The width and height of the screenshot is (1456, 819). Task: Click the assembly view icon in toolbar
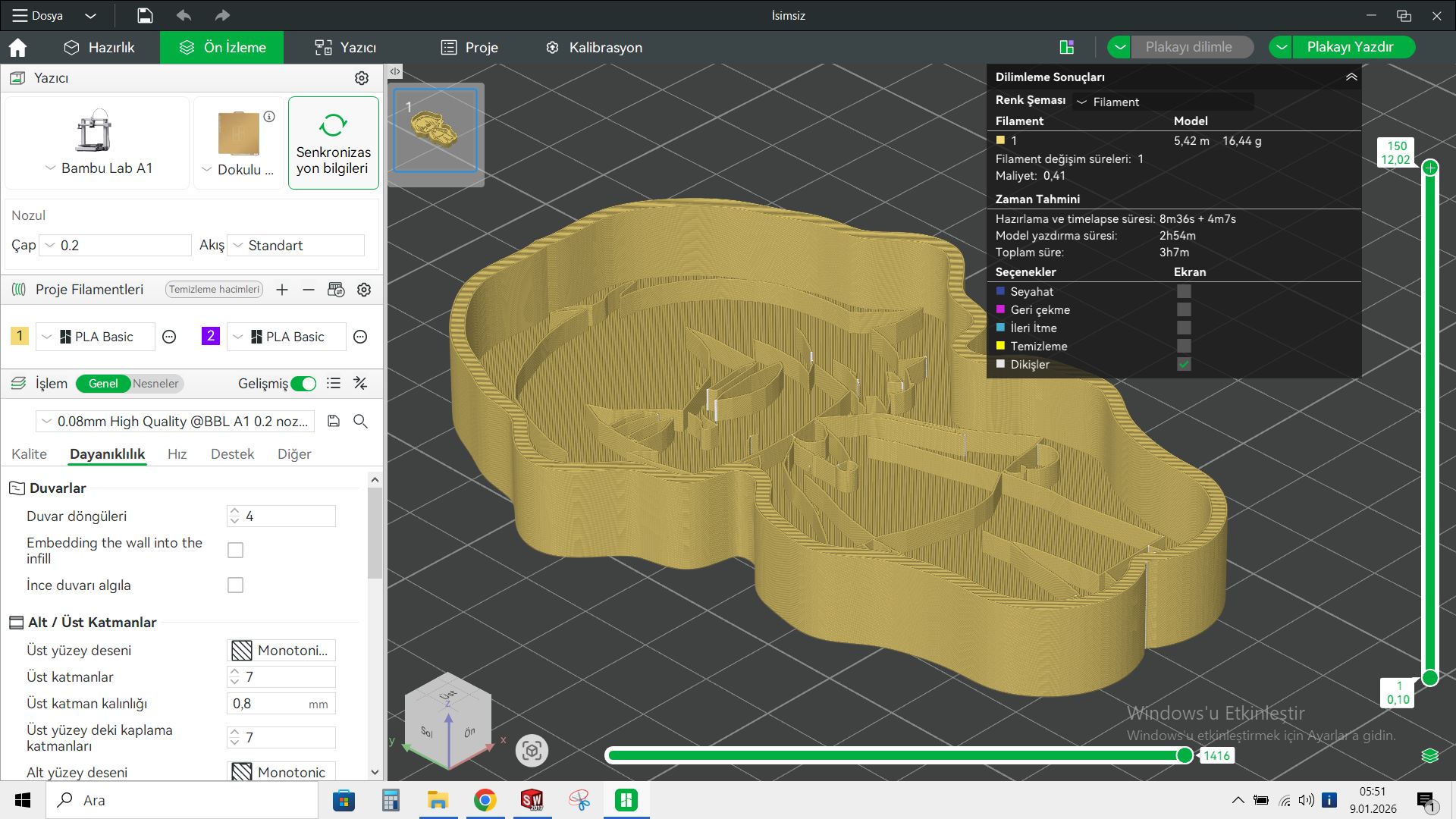[1066, 47]
